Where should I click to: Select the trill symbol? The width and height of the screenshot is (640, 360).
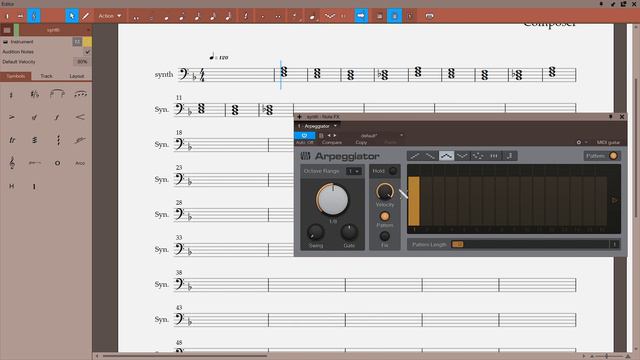[x=11, y=140]
